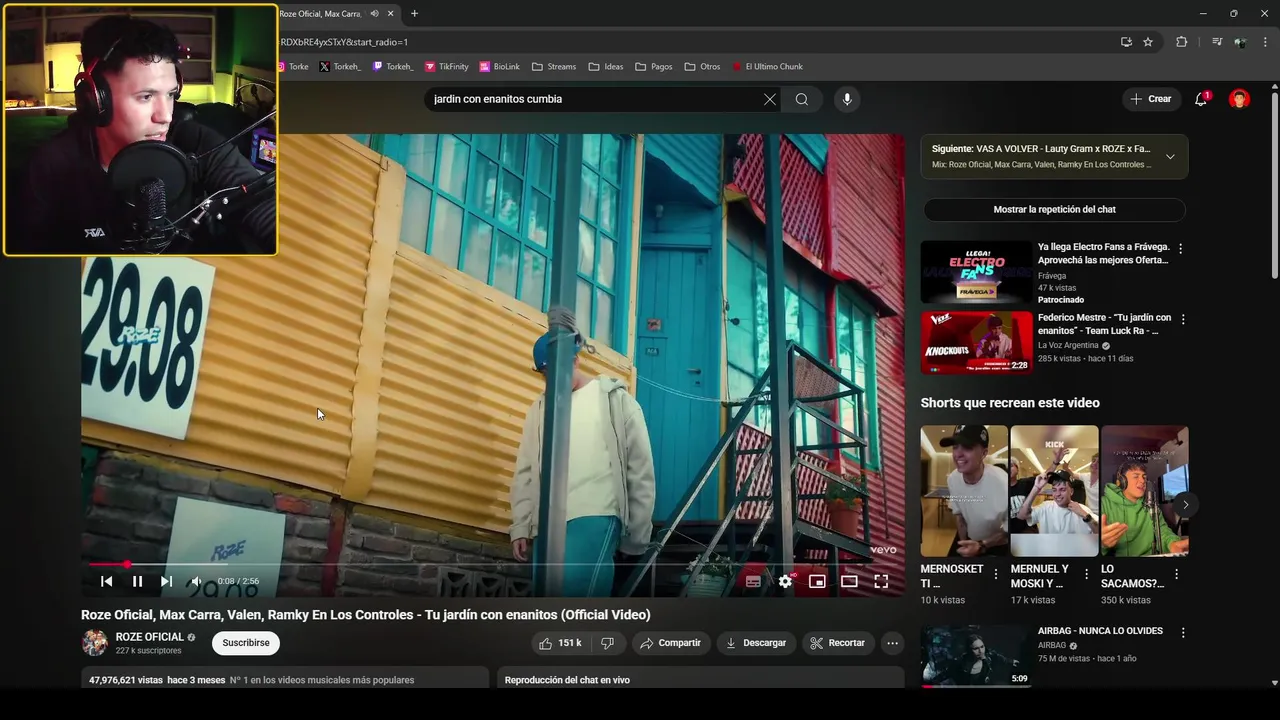This screenshot has height=720, width=1280.
Task: Mute the video volume speaker icon
Action: [196, 581]
